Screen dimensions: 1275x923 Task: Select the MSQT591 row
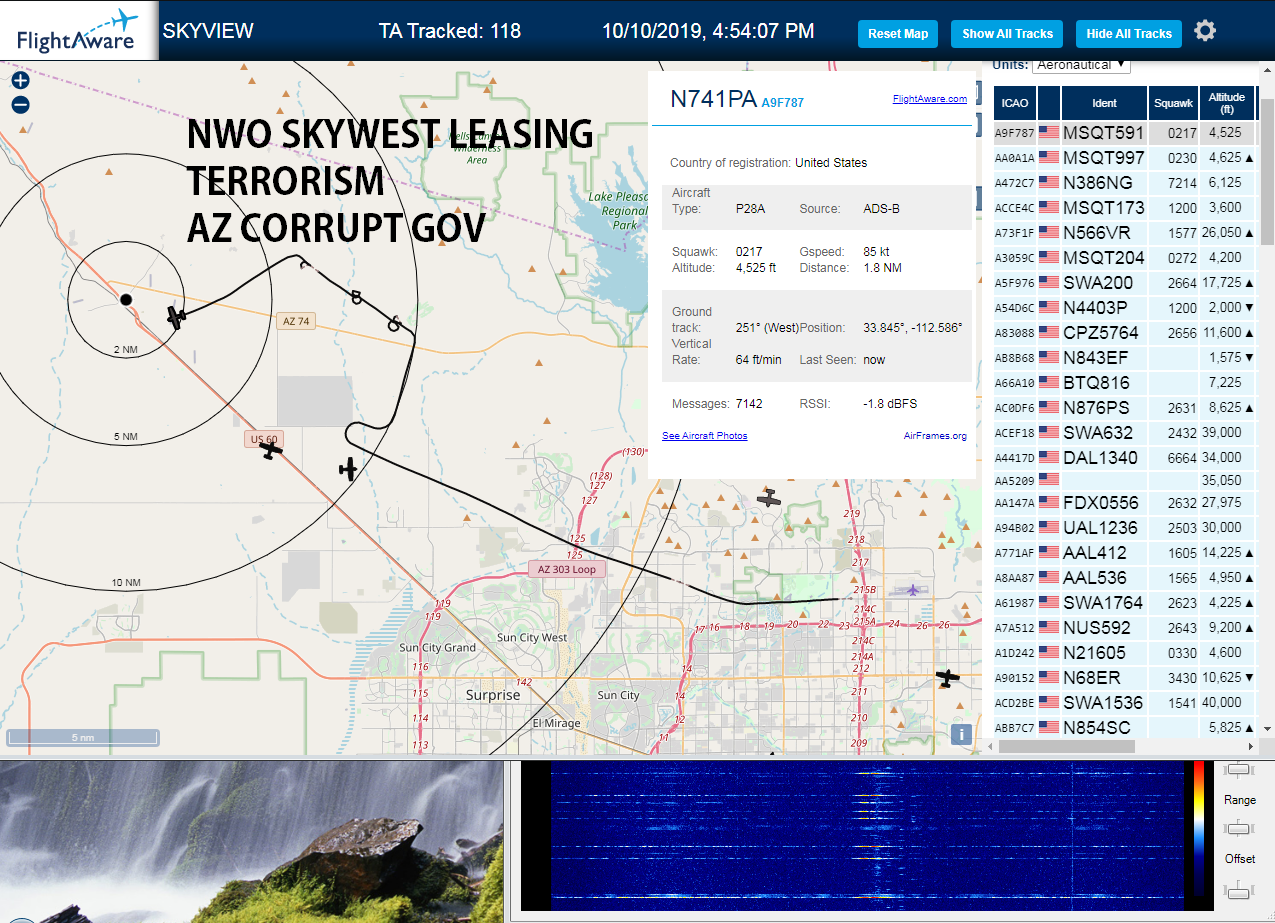[1125, 132]
